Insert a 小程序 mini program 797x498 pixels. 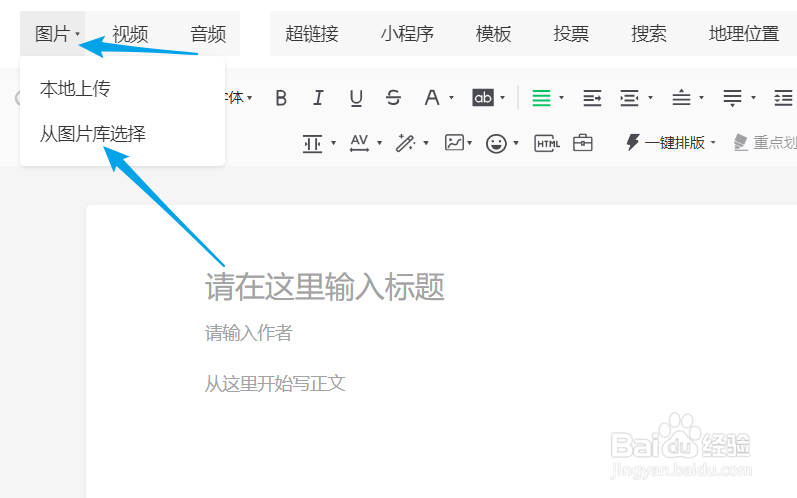[x=407, y=34]
